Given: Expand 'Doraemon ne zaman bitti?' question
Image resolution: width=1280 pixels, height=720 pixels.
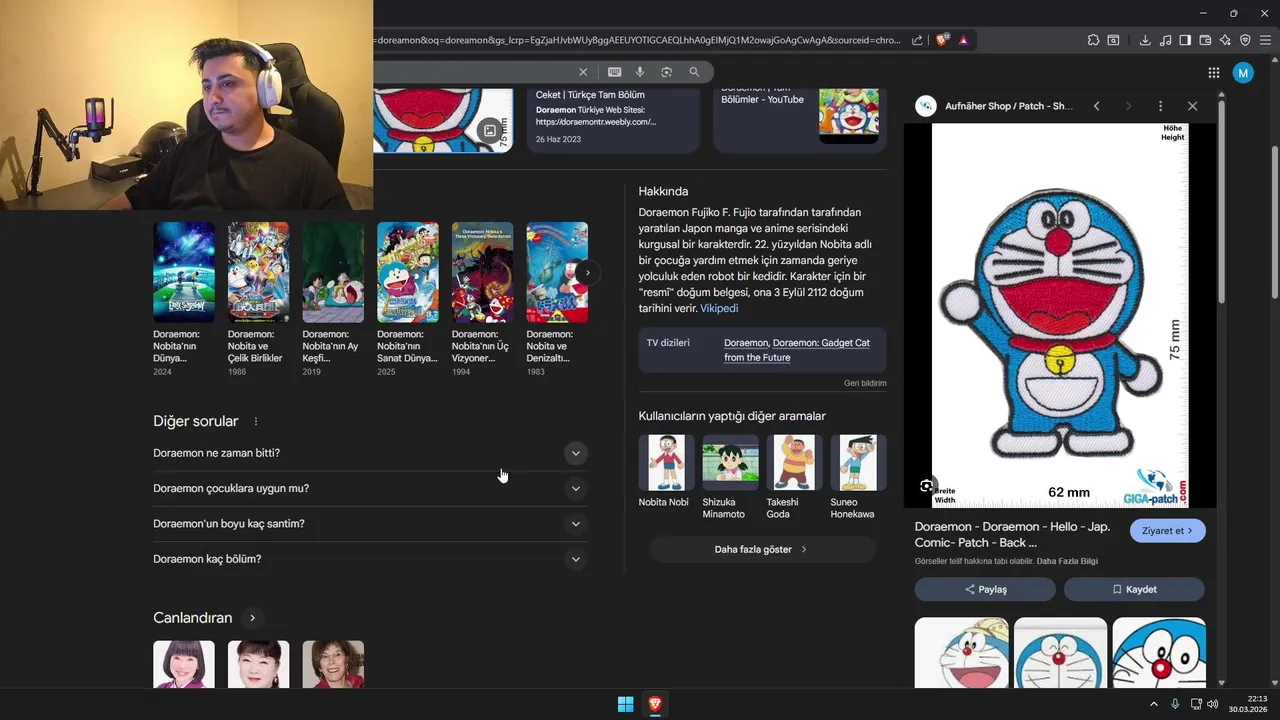Looking at the screenshot, I should 370,453.
